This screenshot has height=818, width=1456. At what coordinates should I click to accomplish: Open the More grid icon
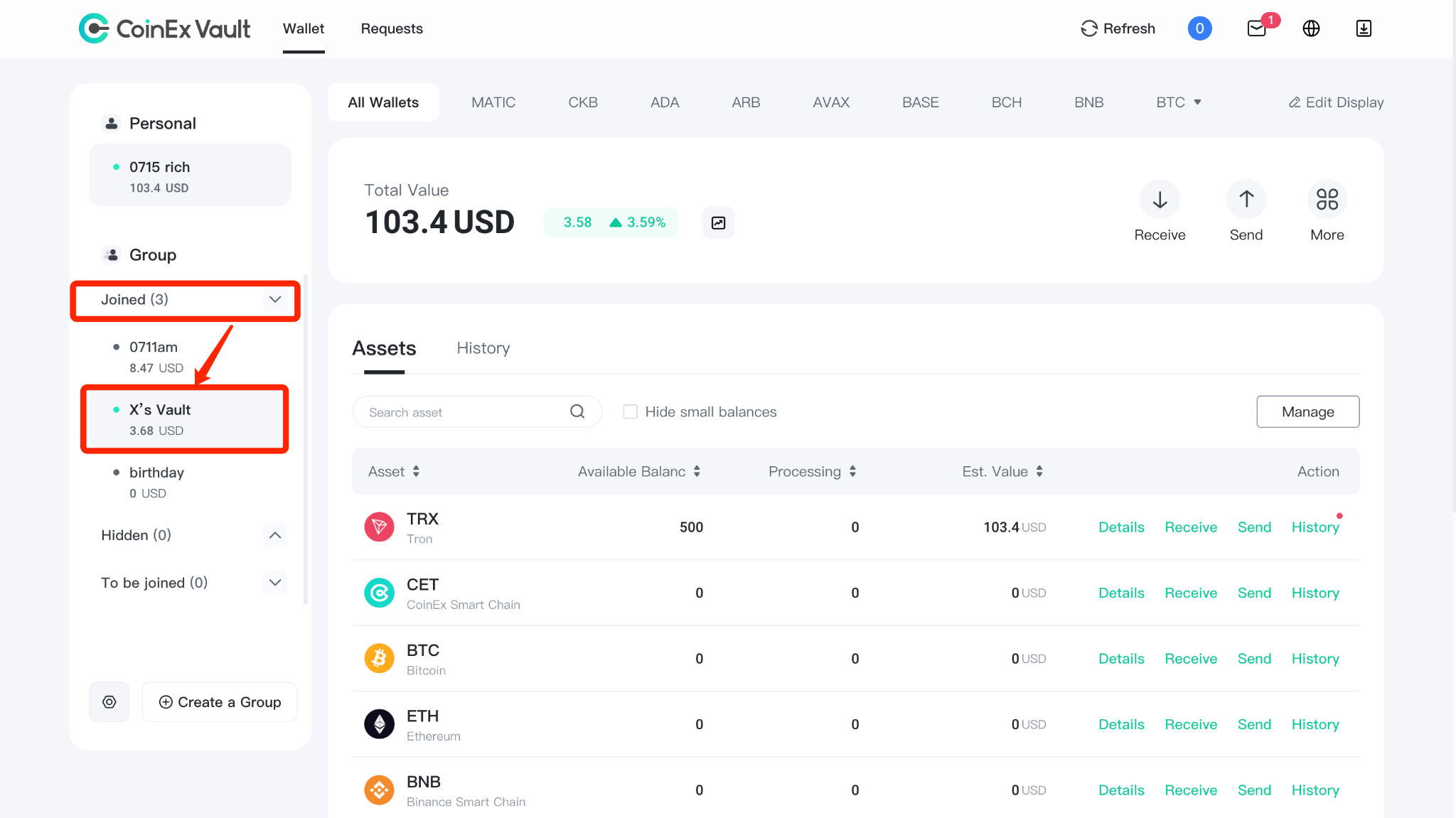1327,200
